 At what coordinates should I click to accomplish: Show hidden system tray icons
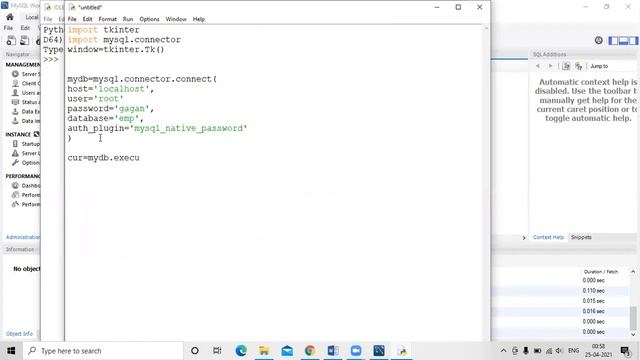coord(503,351)
